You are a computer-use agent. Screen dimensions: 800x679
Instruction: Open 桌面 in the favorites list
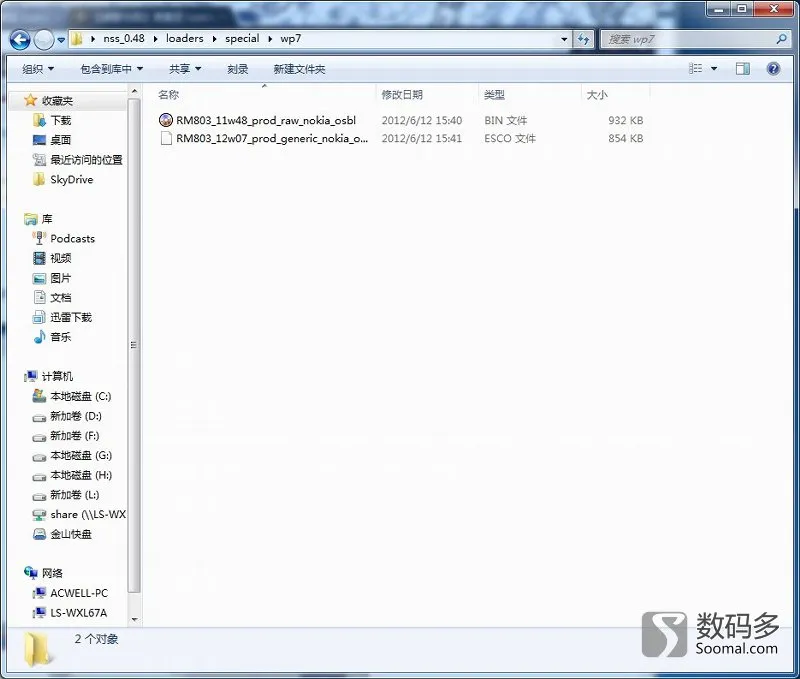click(61, 140)
